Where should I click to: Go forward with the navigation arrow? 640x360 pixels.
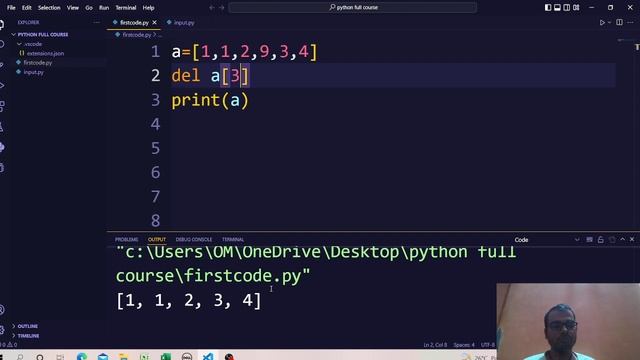tap(222, 8)
